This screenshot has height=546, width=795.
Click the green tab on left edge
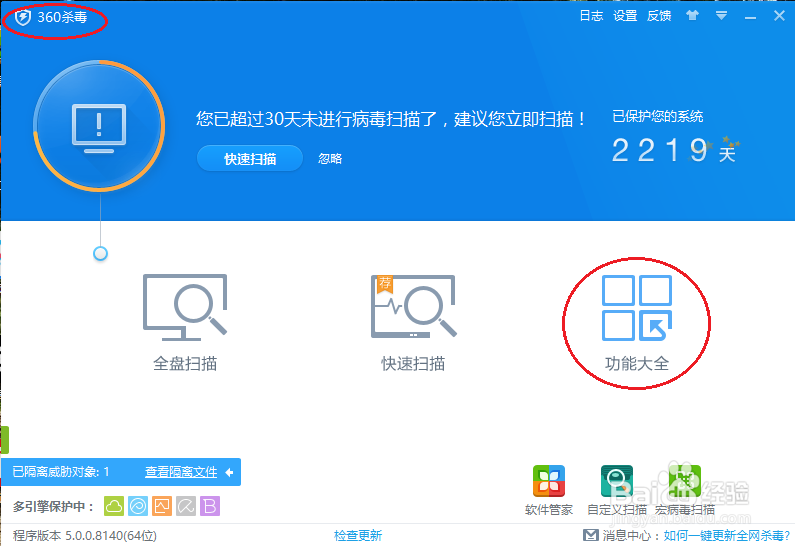click(5, 440)
